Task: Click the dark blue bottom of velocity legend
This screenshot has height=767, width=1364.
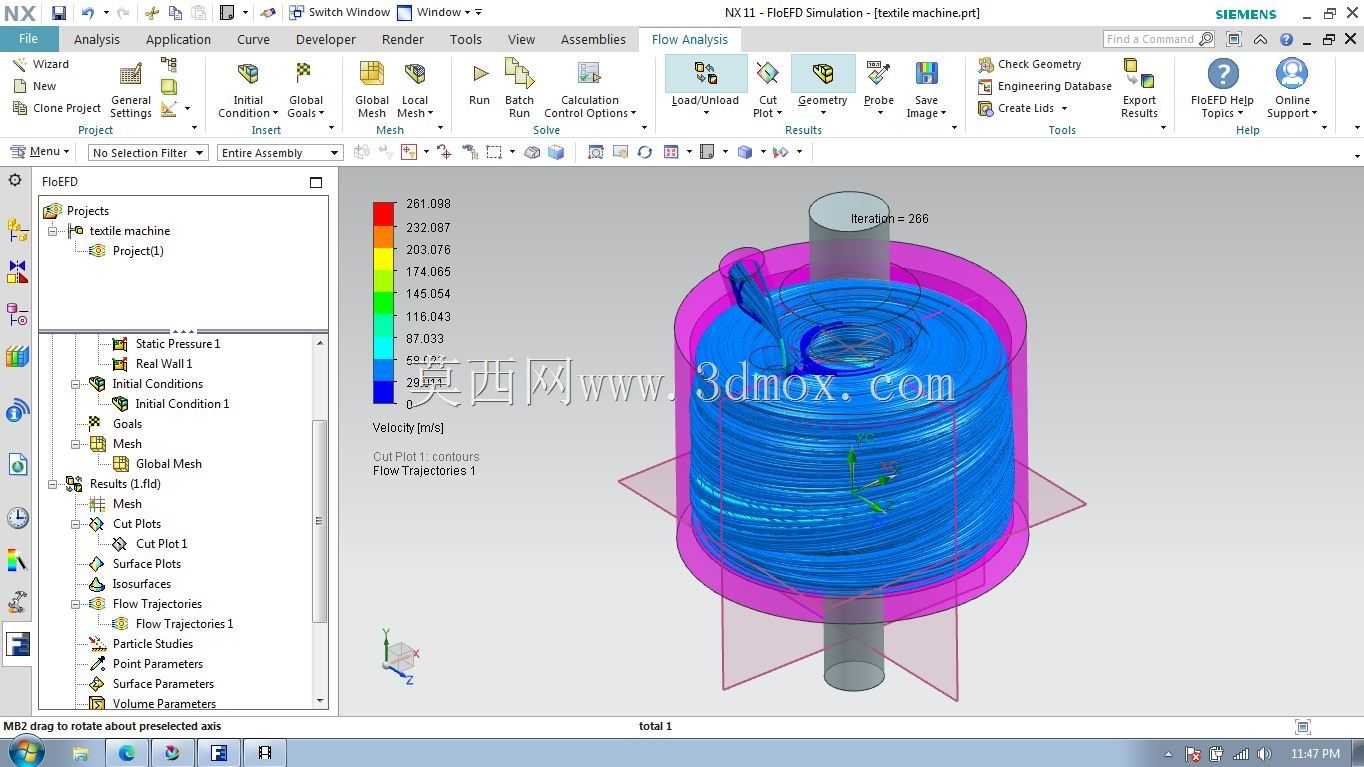Action: 384,393
